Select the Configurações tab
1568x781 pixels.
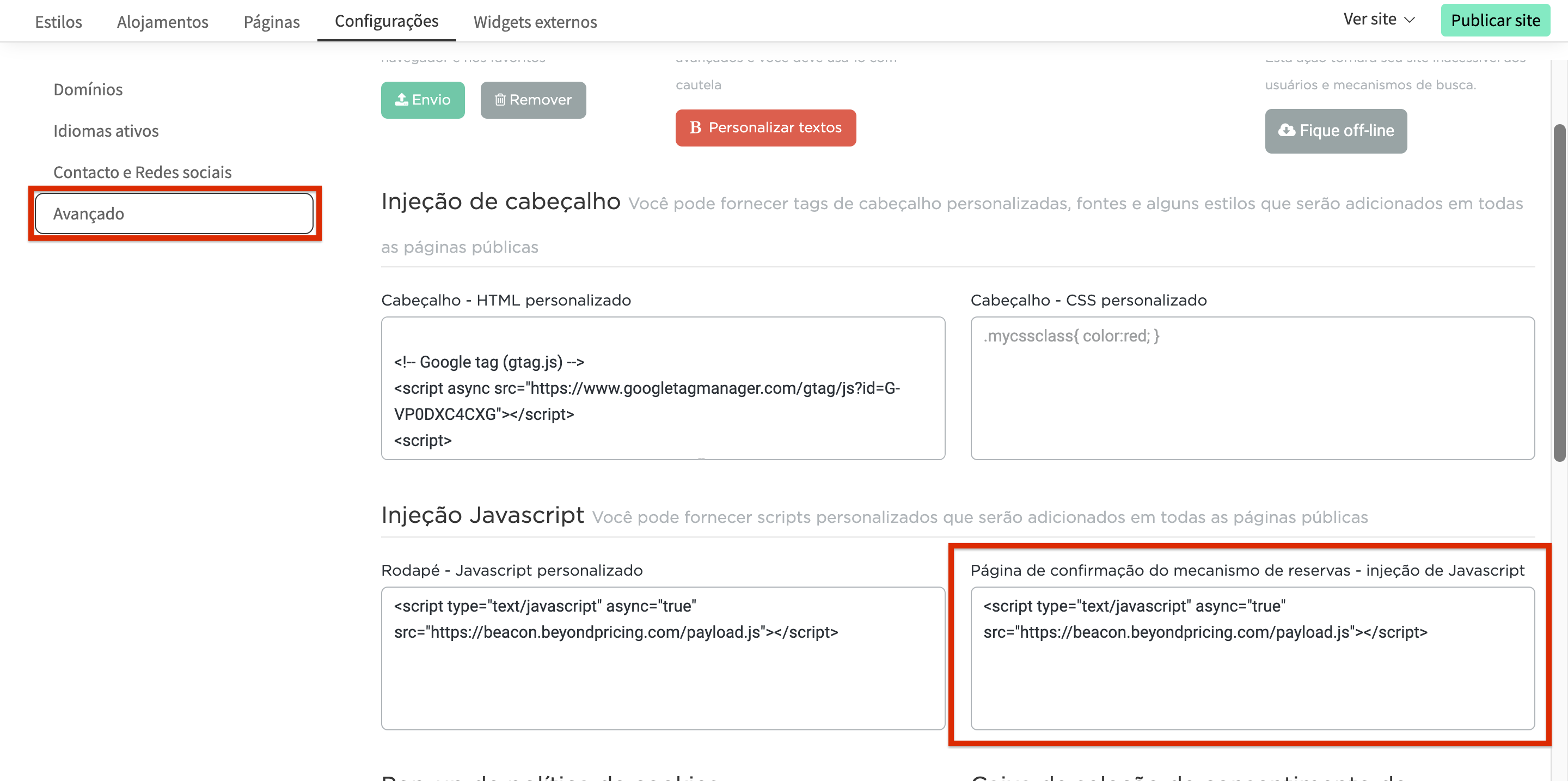pyautogui.click(x=387, y=21)
